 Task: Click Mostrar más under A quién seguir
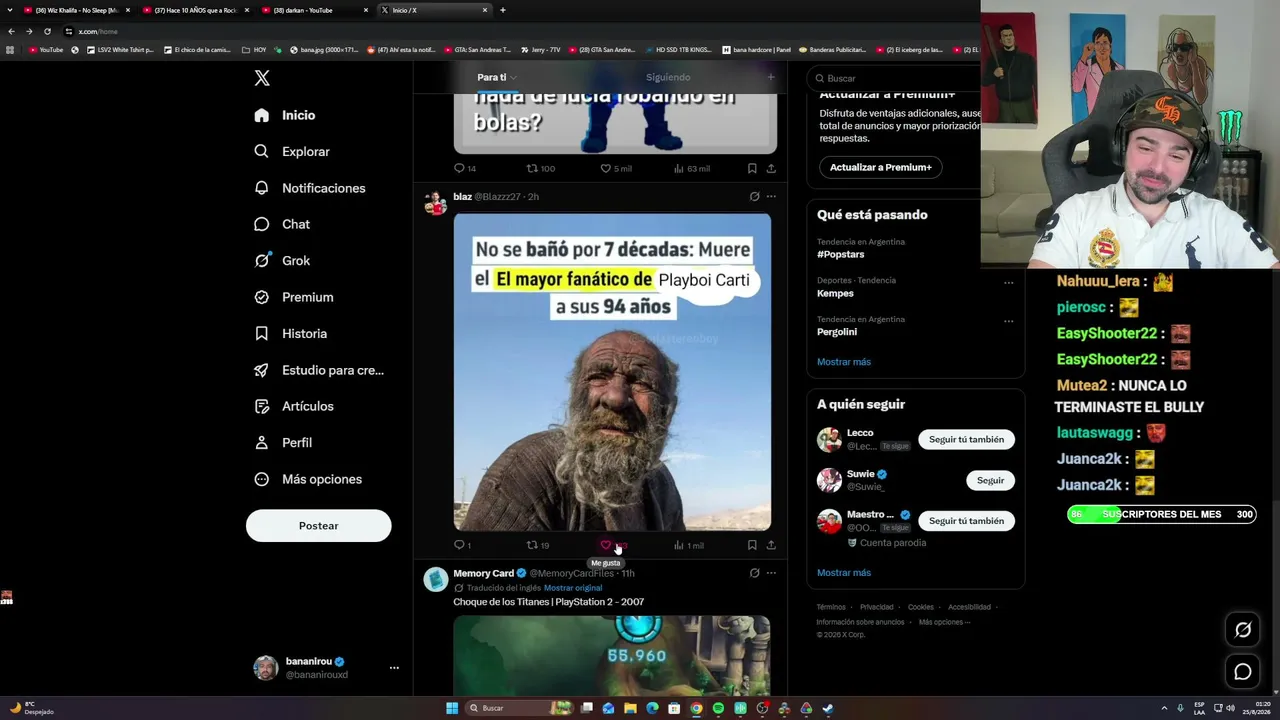point(844,573)
